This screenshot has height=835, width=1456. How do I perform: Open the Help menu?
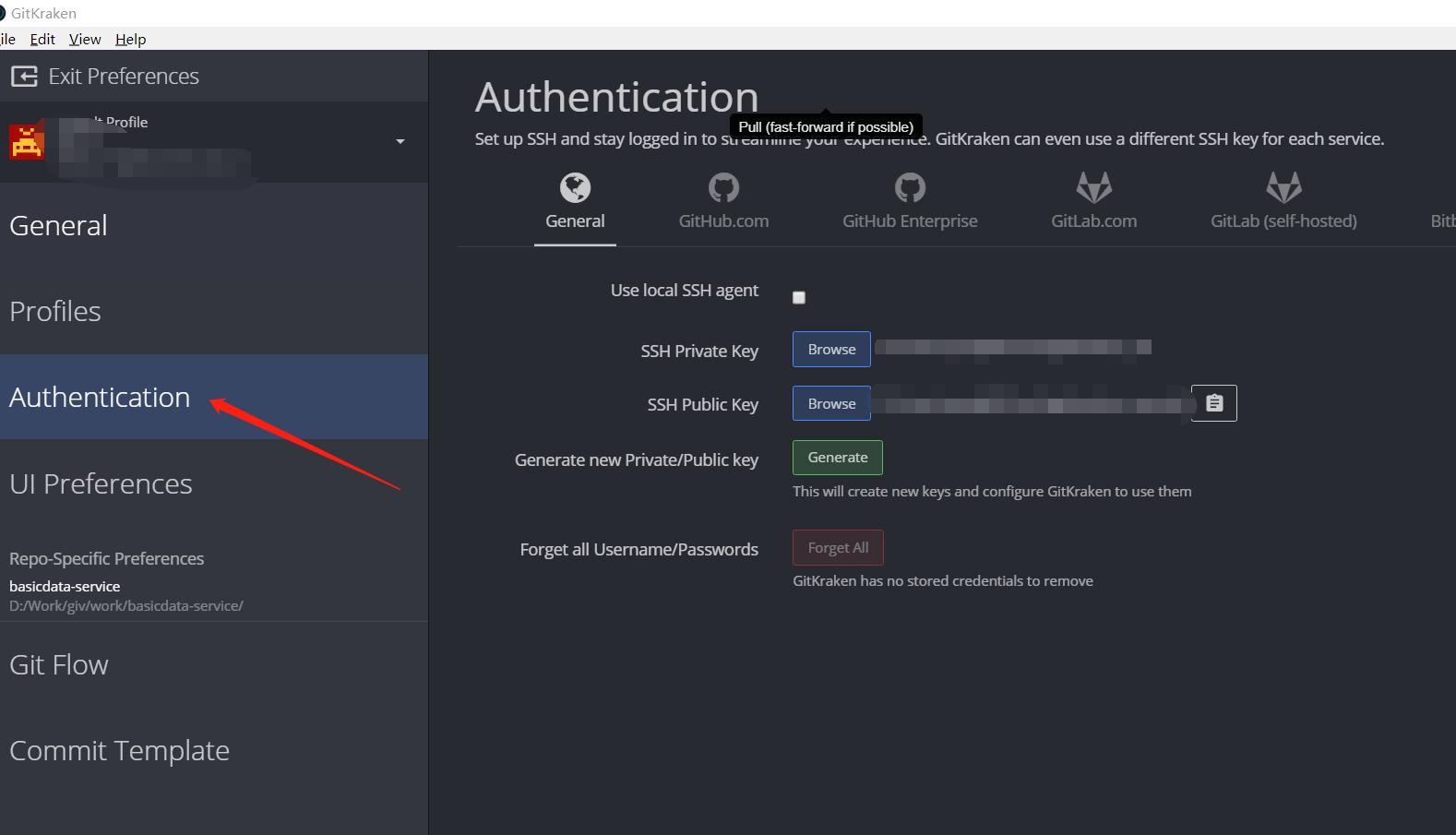pyautogui.click(x=131, y=39)
